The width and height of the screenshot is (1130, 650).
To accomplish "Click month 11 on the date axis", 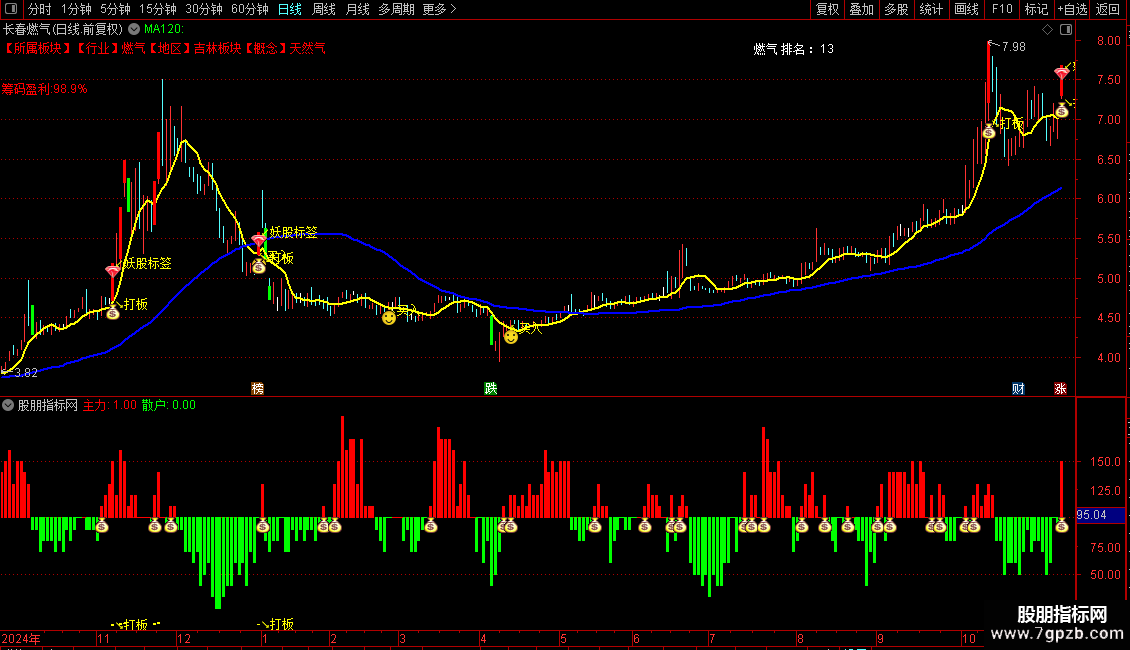I will click(x=103, y=638).
